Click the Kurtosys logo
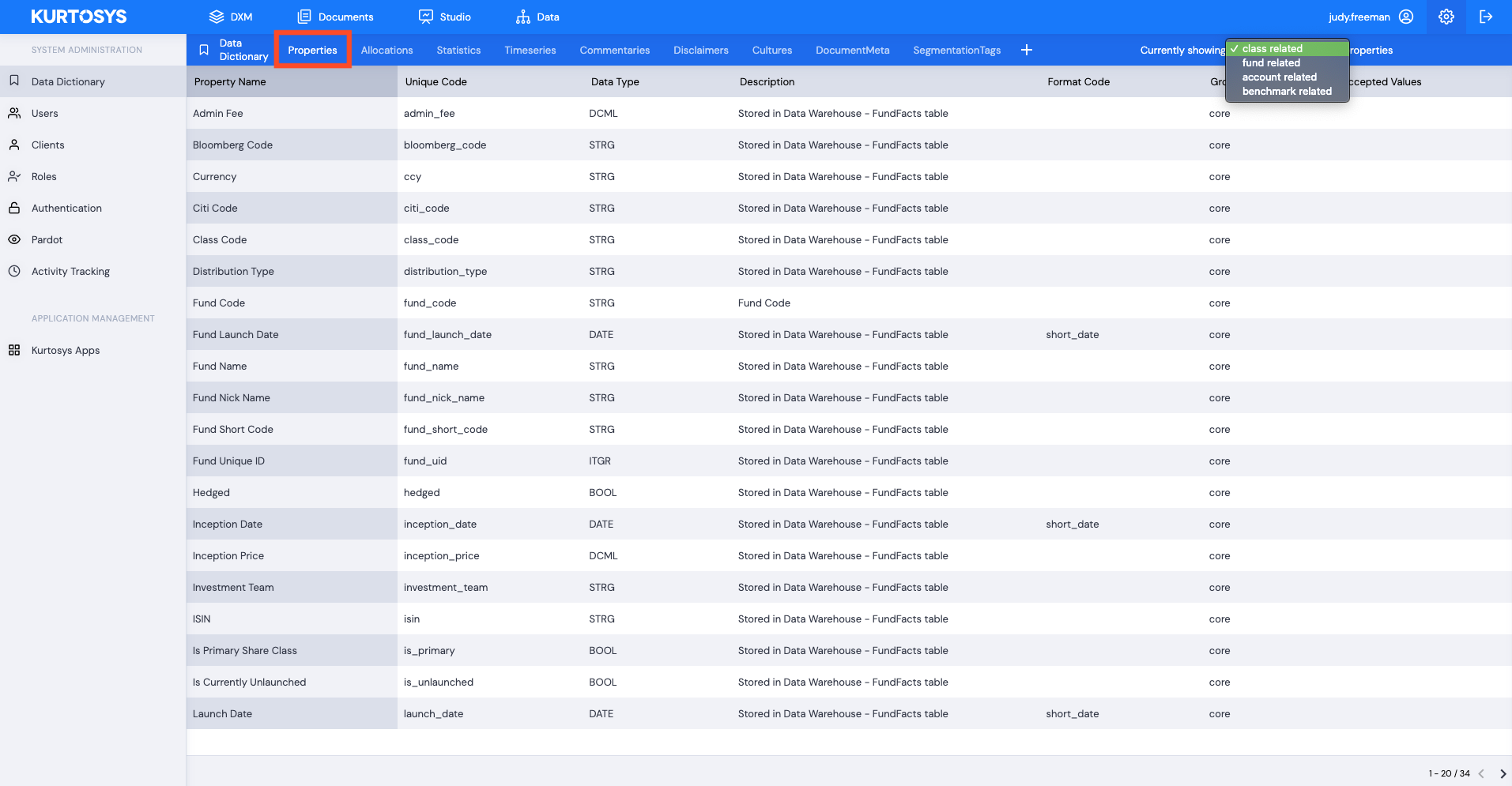The width and height of the screenshot is (1512, 786). point(78,16)
